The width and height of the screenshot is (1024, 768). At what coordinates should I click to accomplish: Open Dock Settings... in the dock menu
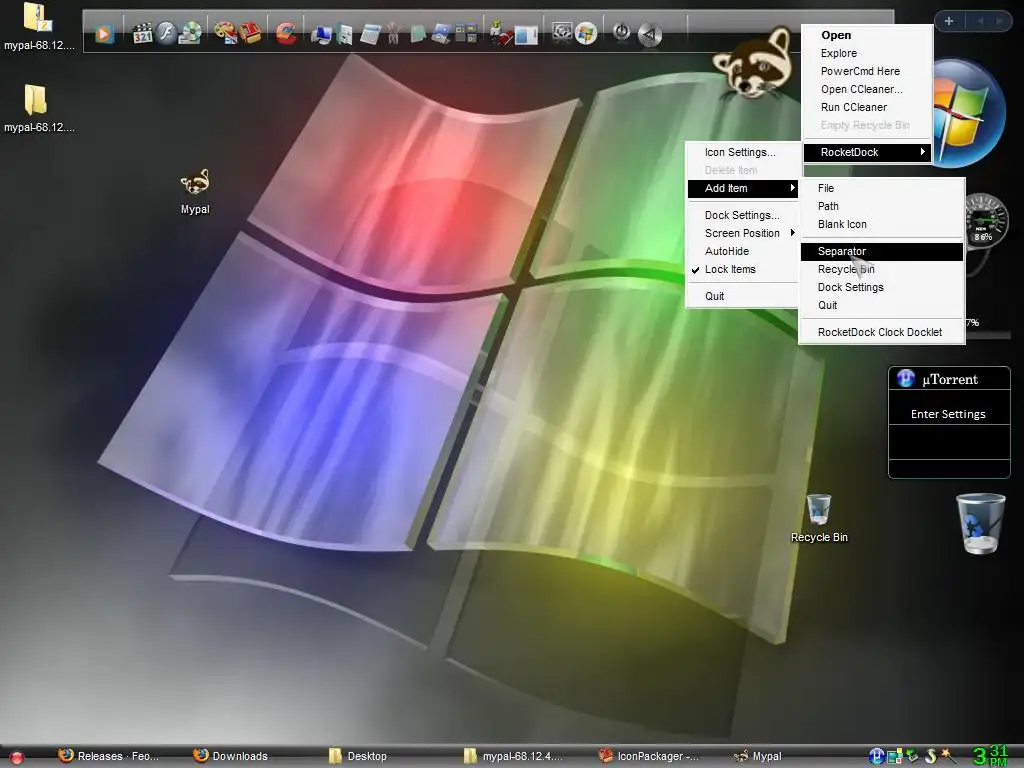click(x=742, y=215)
